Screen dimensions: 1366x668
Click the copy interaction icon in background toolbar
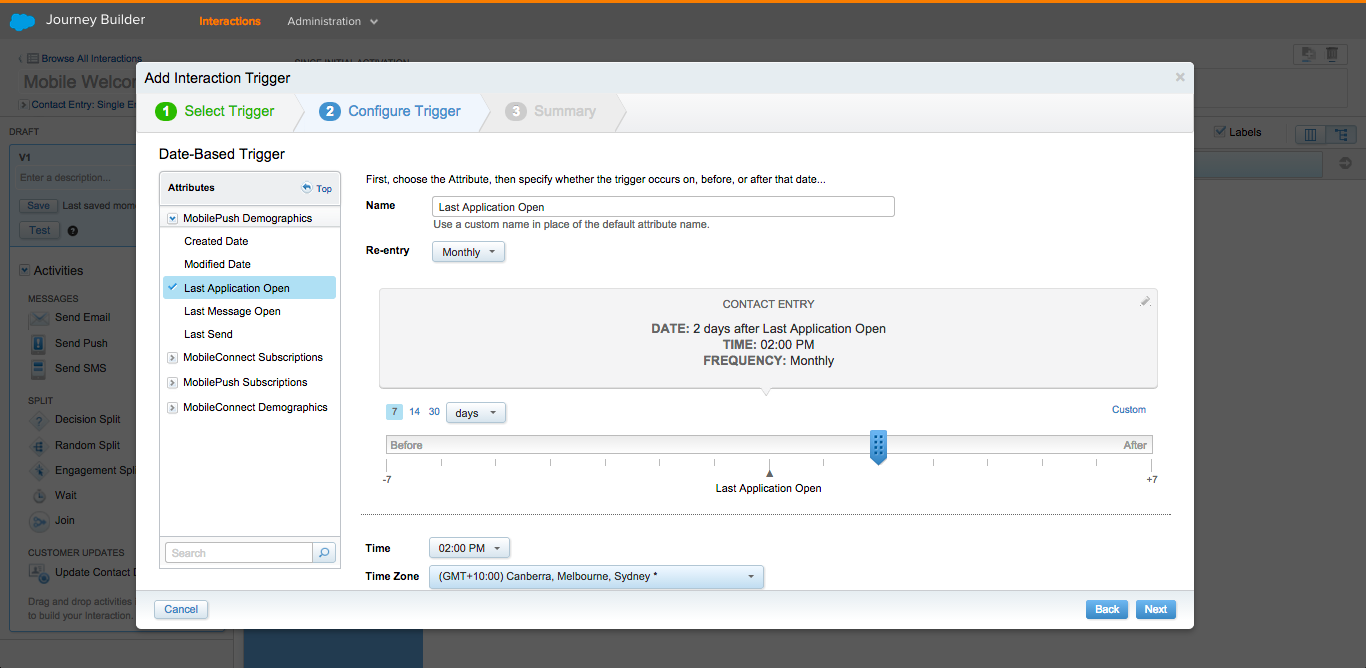pyautogui.click(x=1306, y=54)
